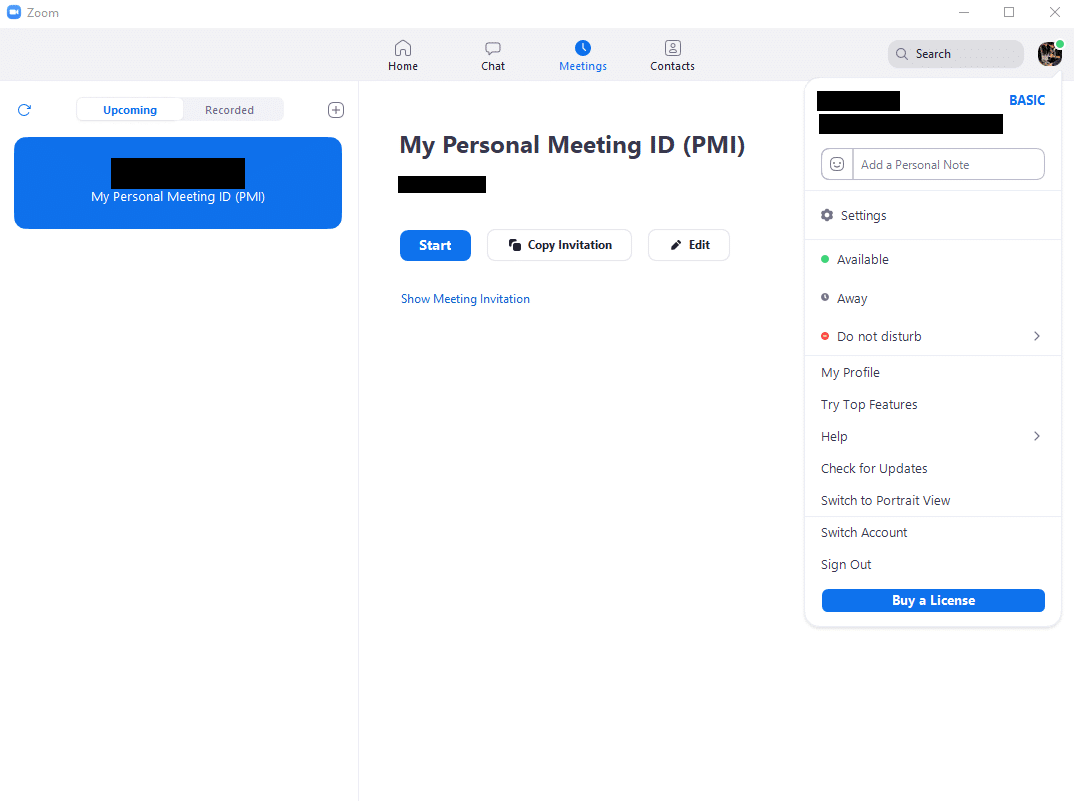Screen dimensions: 1074x801
Task: Set status to Away
Action: tap(852, 298)
